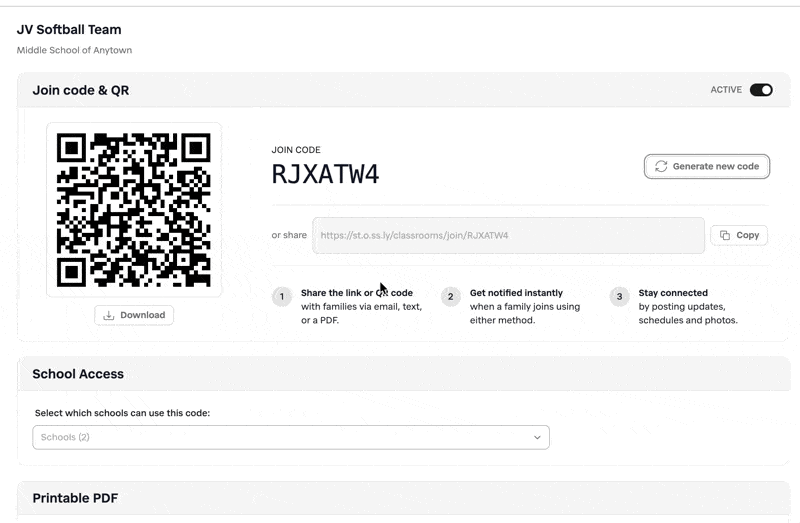Viewport: 800px width, 523px height.
Task: Click the Join code & QR heading
Action: pos(81,90)
